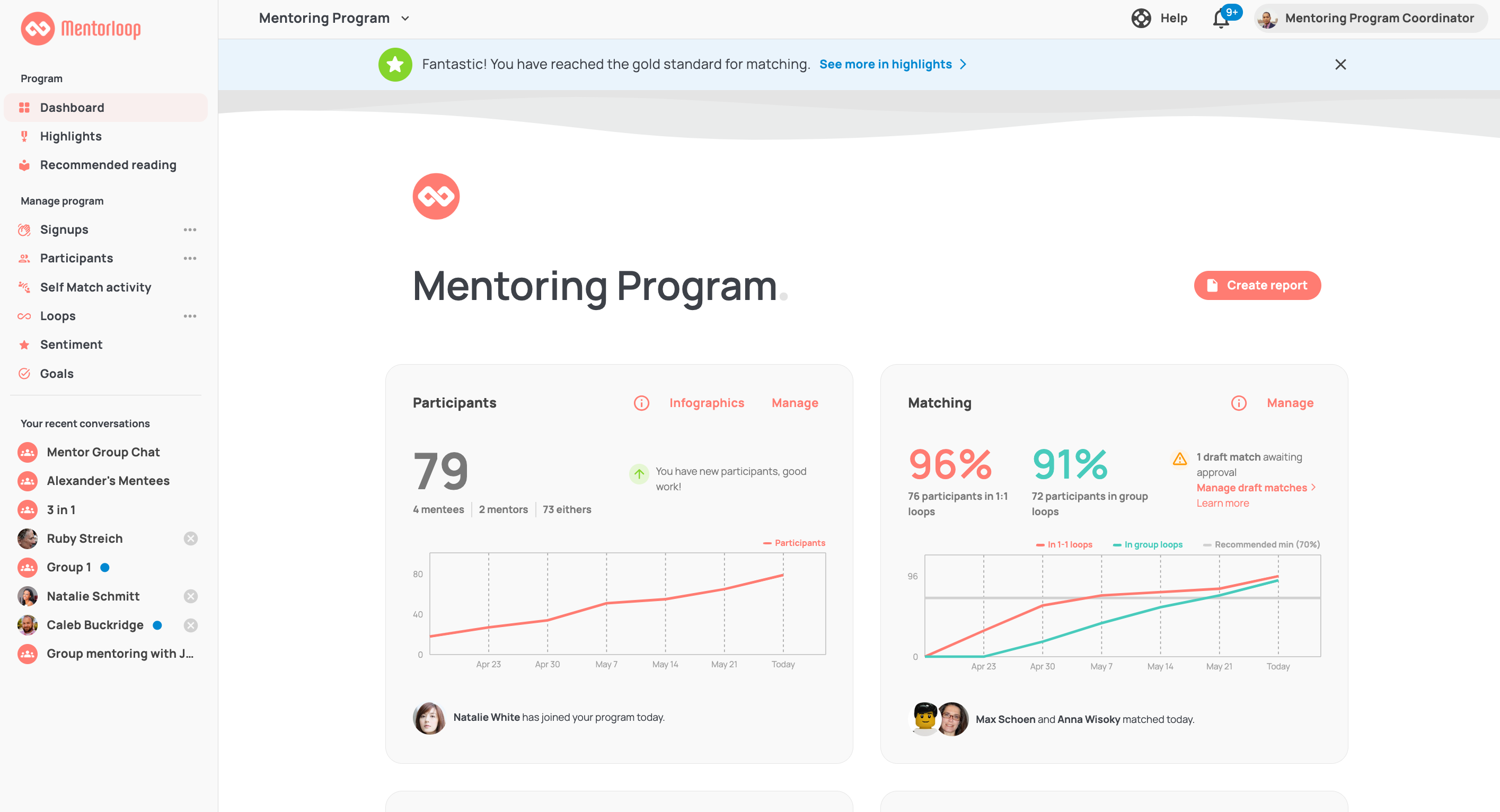Click the Create report button

coord(1257,286)
